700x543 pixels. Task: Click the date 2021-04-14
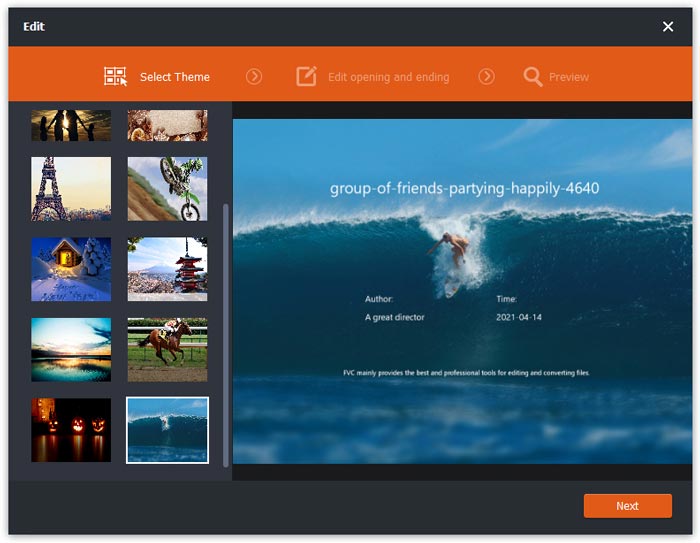tap(519, 317)
